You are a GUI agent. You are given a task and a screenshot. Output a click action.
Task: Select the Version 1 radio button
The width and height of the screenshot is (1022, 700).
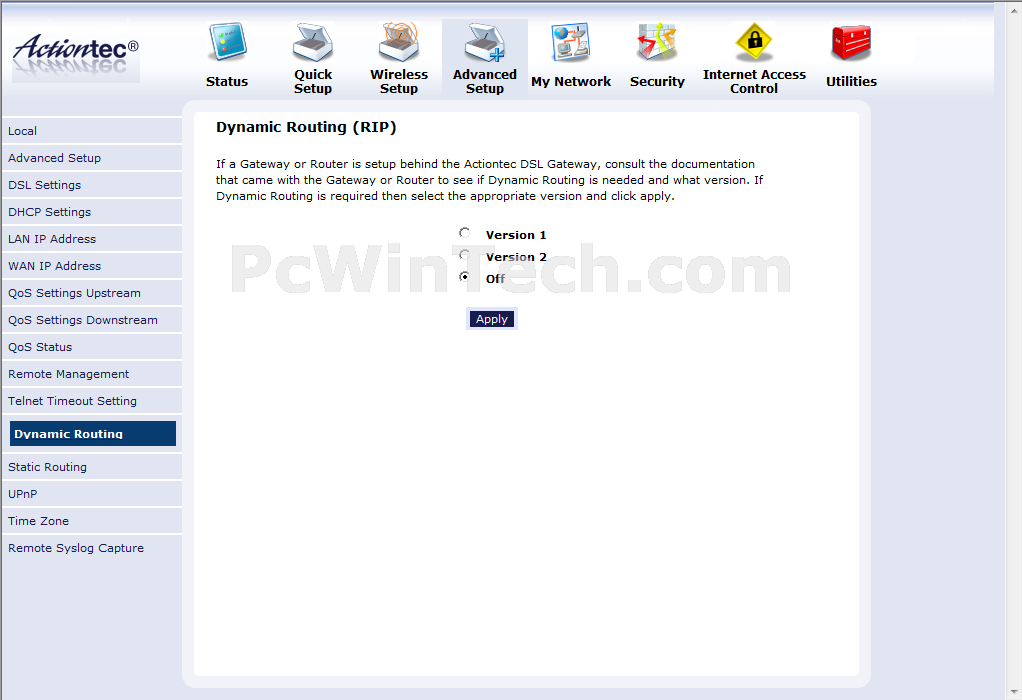pyautogui.click(x=465, y=233)
